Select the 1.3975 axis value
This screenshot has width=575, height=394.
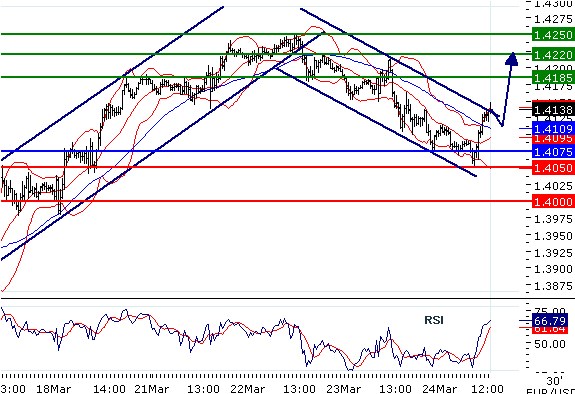553,219
